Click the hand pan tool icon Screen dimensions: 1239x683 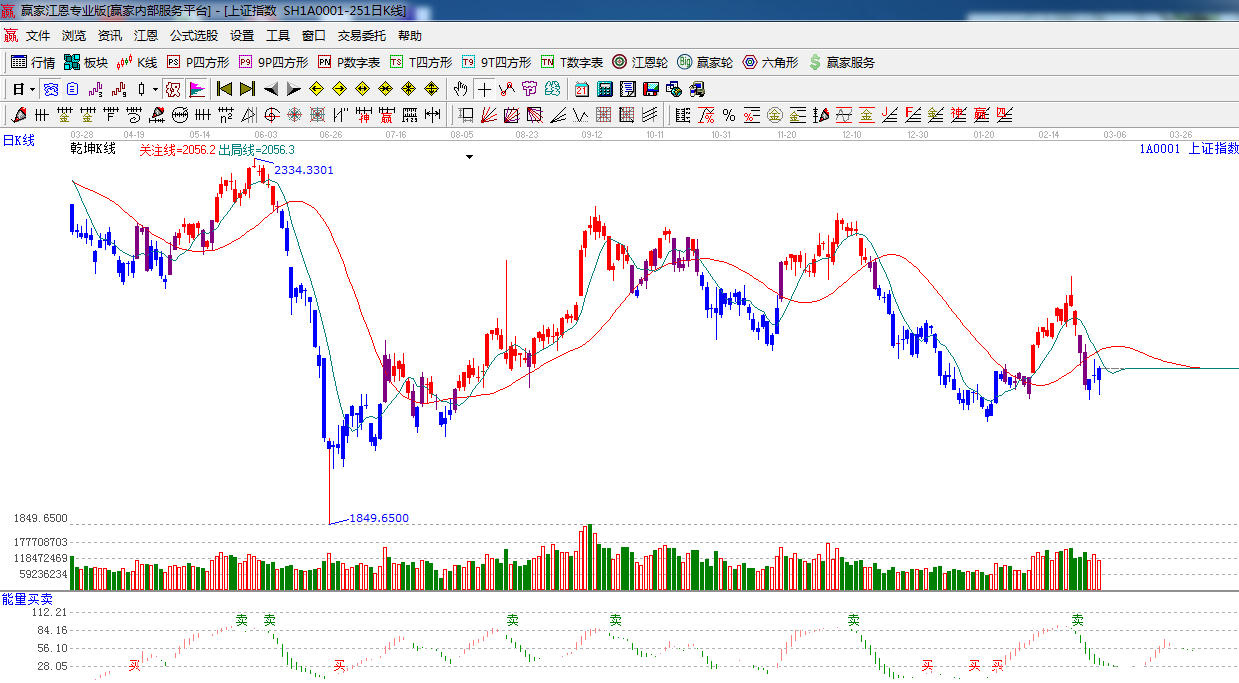coord(461,89)
